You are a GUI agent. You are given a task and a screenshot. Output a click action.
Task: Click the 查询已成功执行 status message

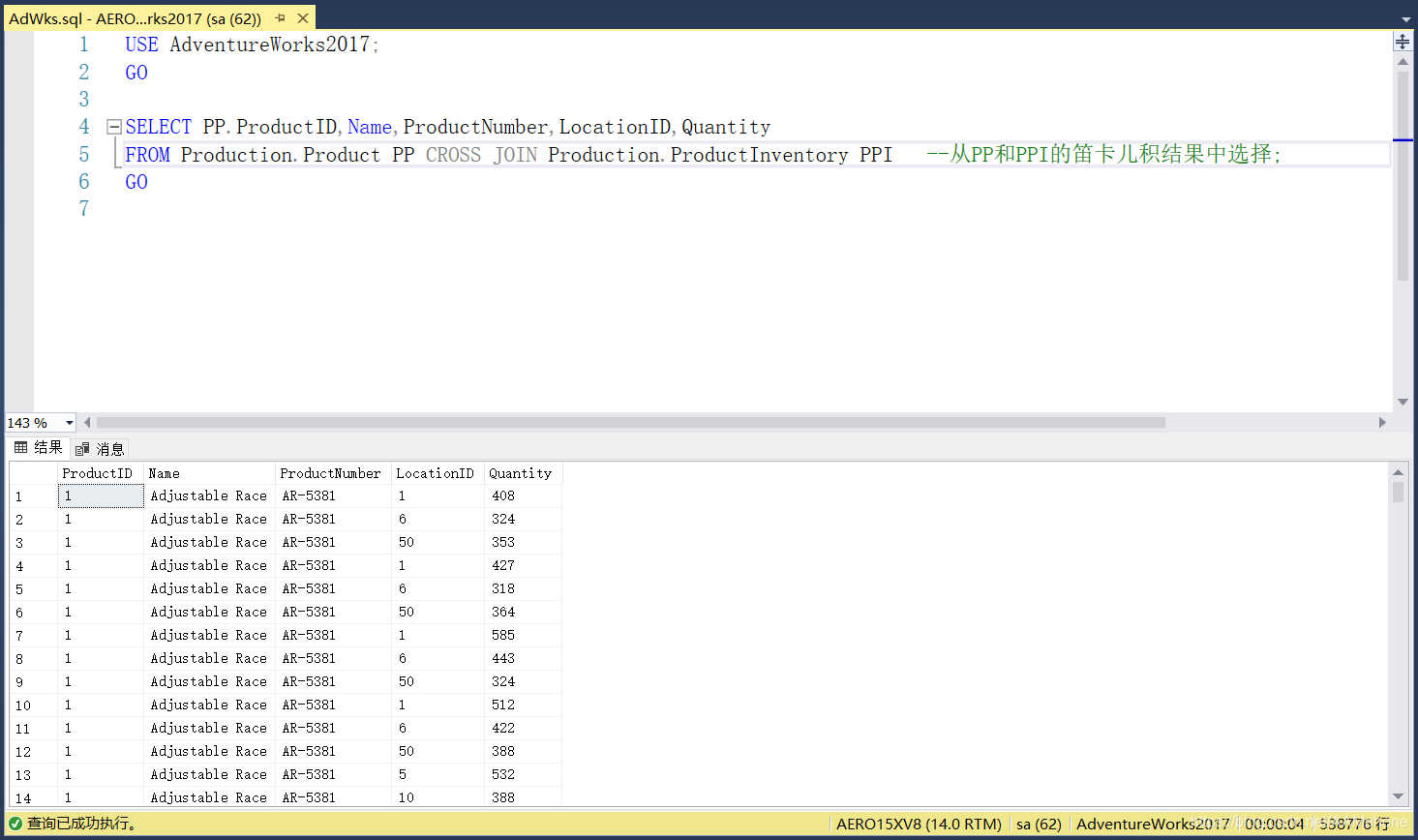[81, 824]
